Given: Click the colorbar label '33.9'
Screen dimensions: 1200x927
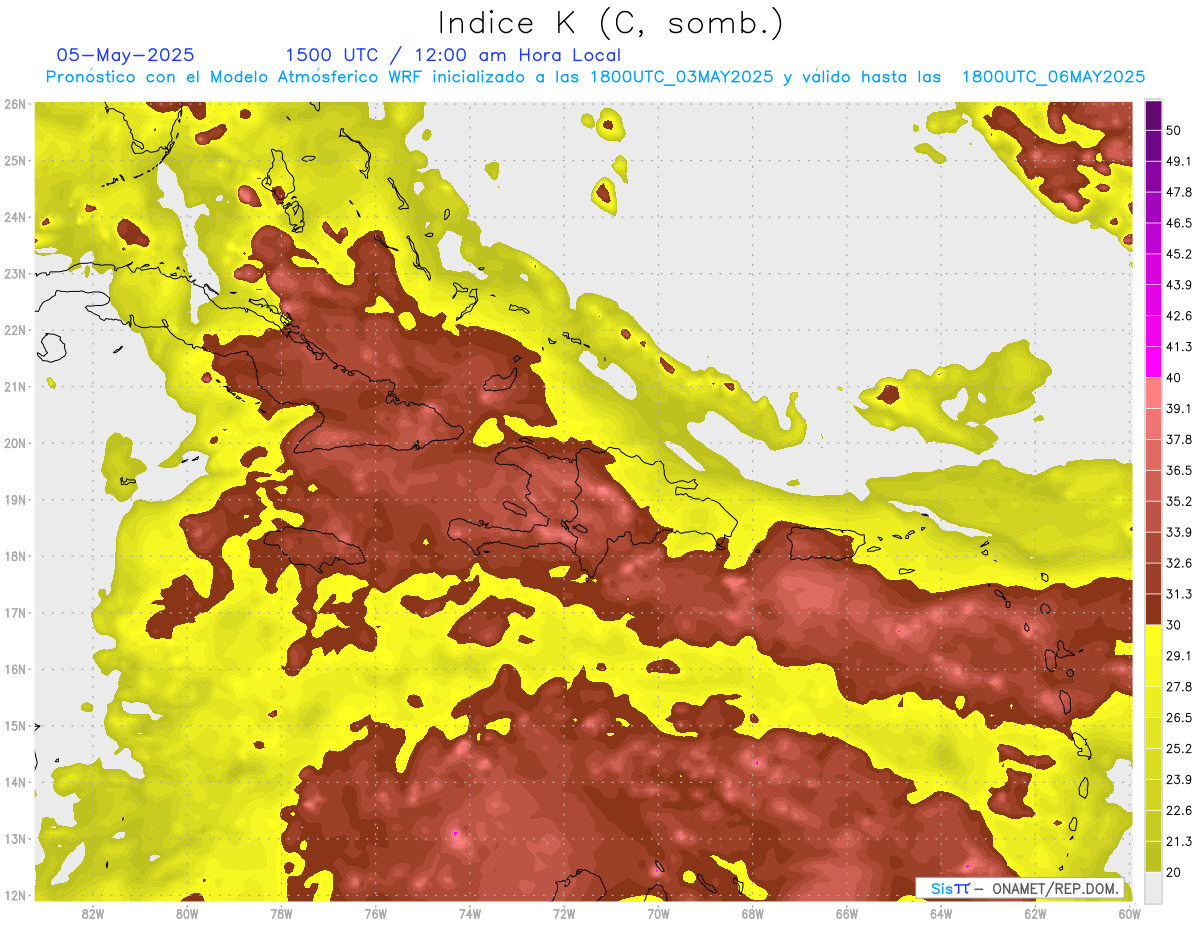Looking at the screenshot, I should [1179, 532].
